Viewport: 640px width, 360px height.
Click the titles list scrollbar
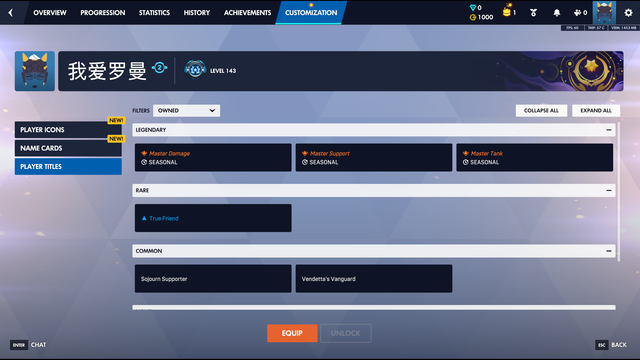coord(618,192)
